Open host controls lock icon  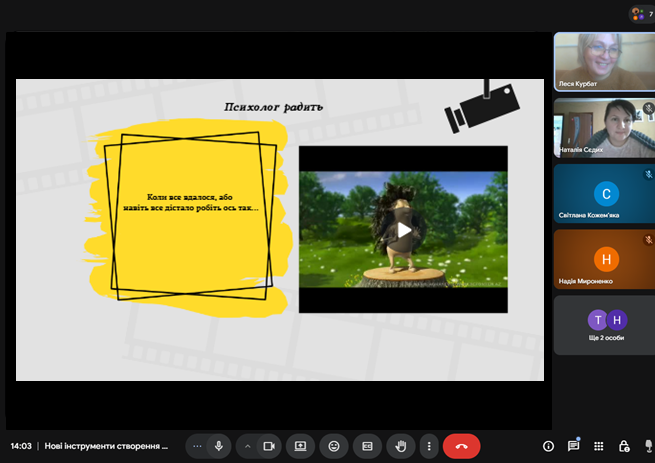(624, 446)
